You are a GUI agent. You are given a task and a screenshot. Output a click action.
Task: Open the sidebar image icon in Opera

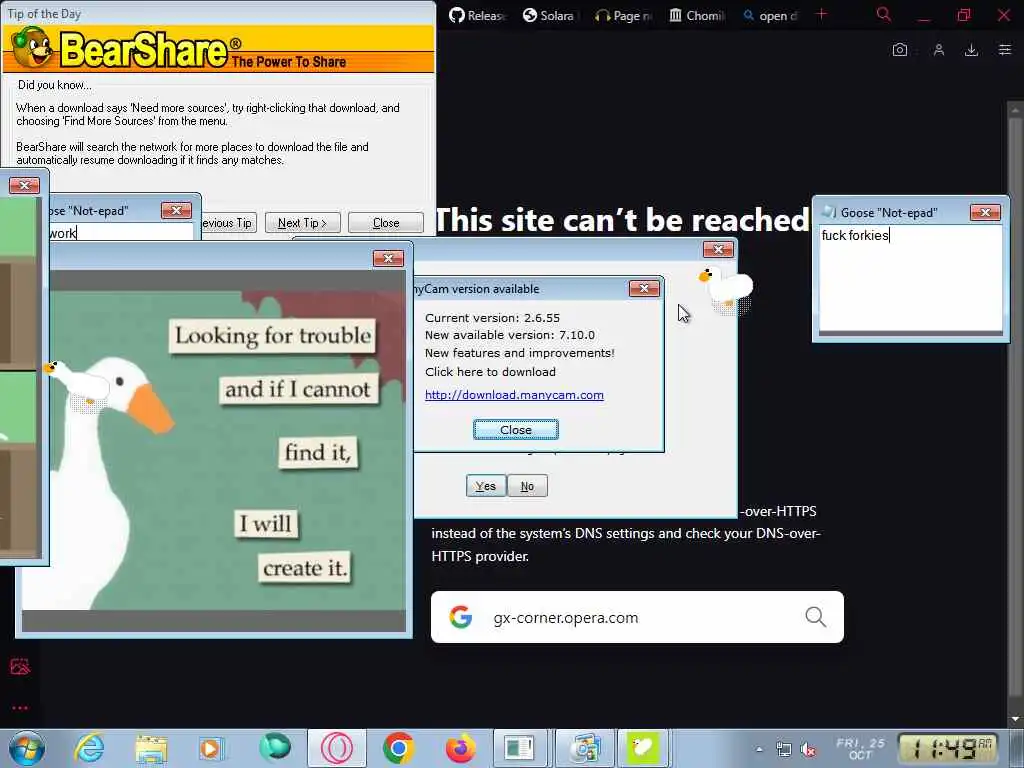pos(20,666)
